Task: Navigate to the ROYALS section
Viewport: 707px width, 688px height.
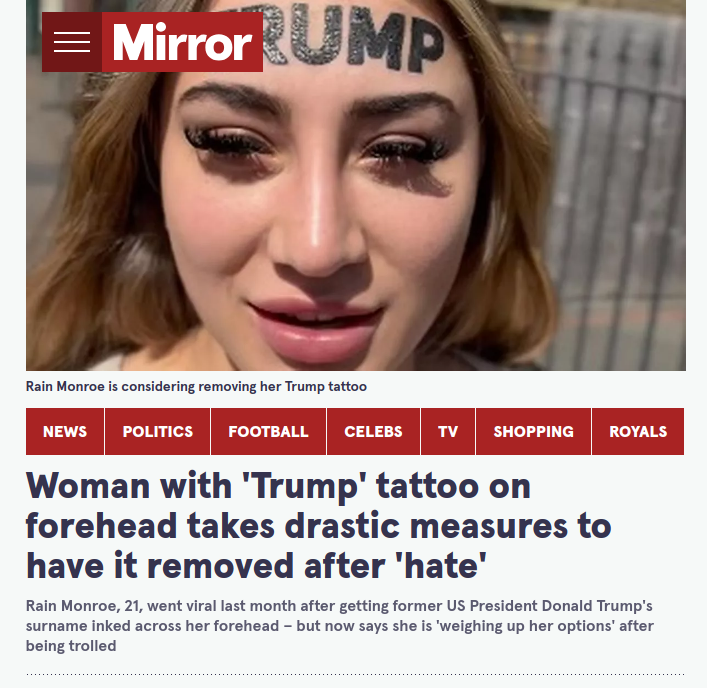Action: point(638,431)
